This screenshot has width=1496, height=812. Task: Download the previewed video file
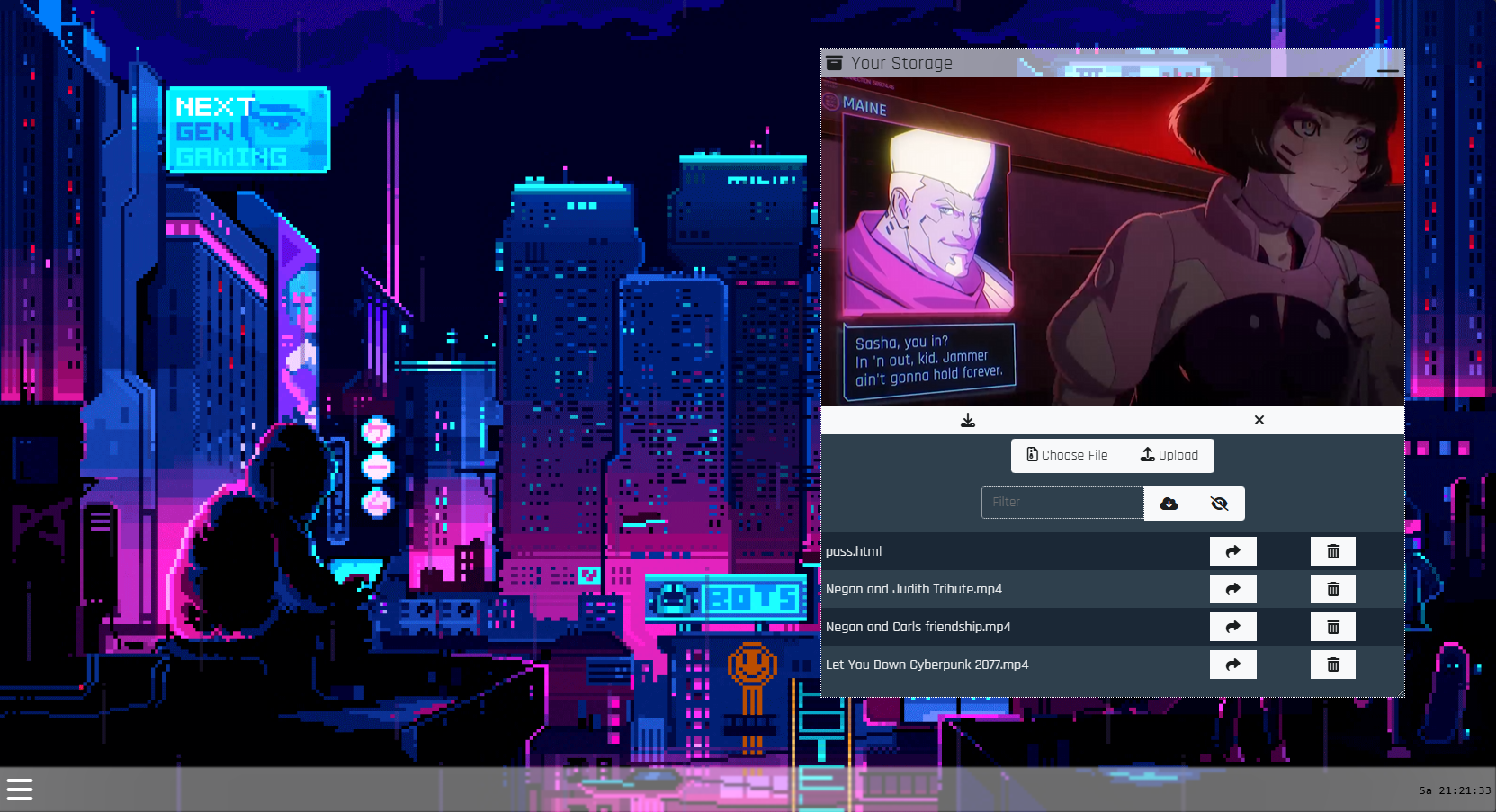[x=968, y=420]
